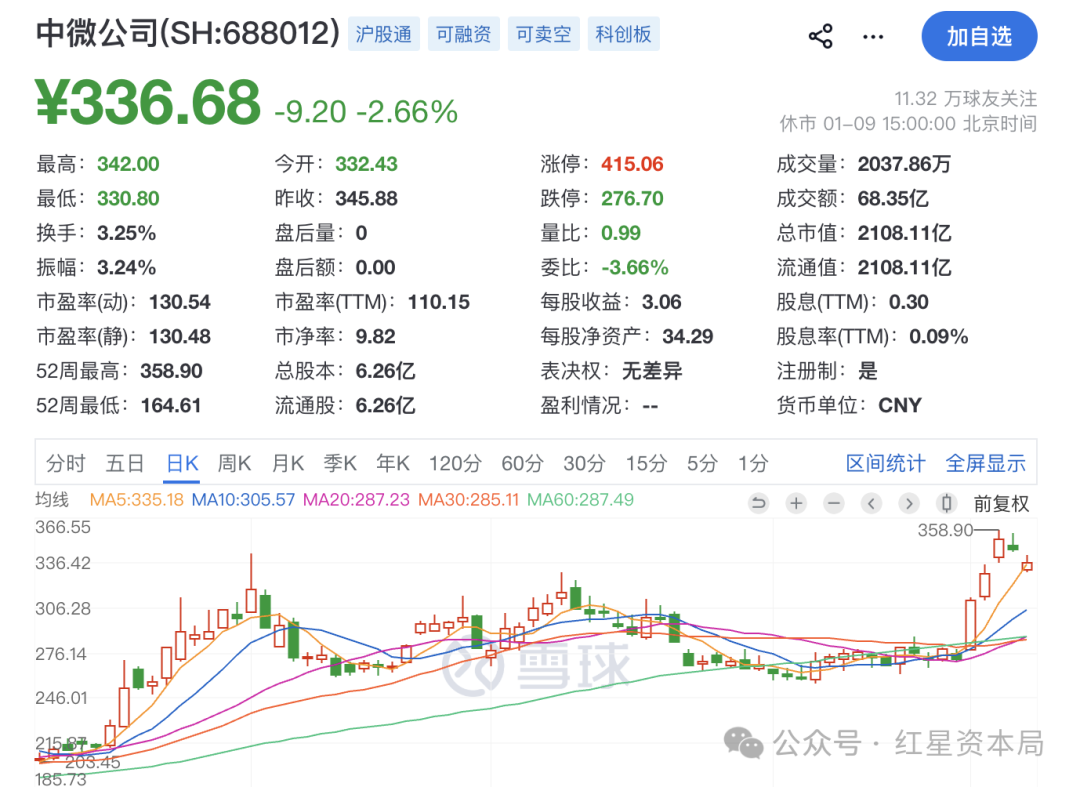Viewport: 1080px width, 787px height.
Task: Toggle the candlestick style icon
Action: point(946,503)
